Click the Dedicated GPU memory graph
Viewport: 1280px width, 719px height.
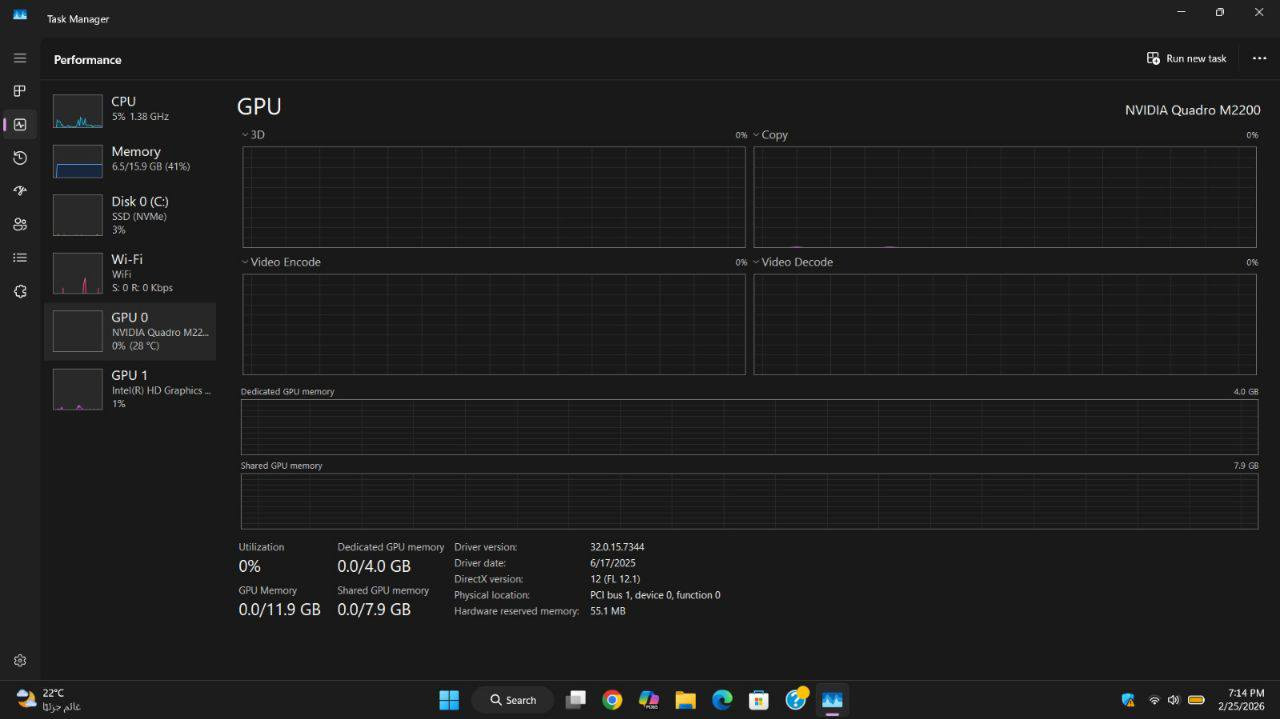pyautogui.click(x=749, y=427)
